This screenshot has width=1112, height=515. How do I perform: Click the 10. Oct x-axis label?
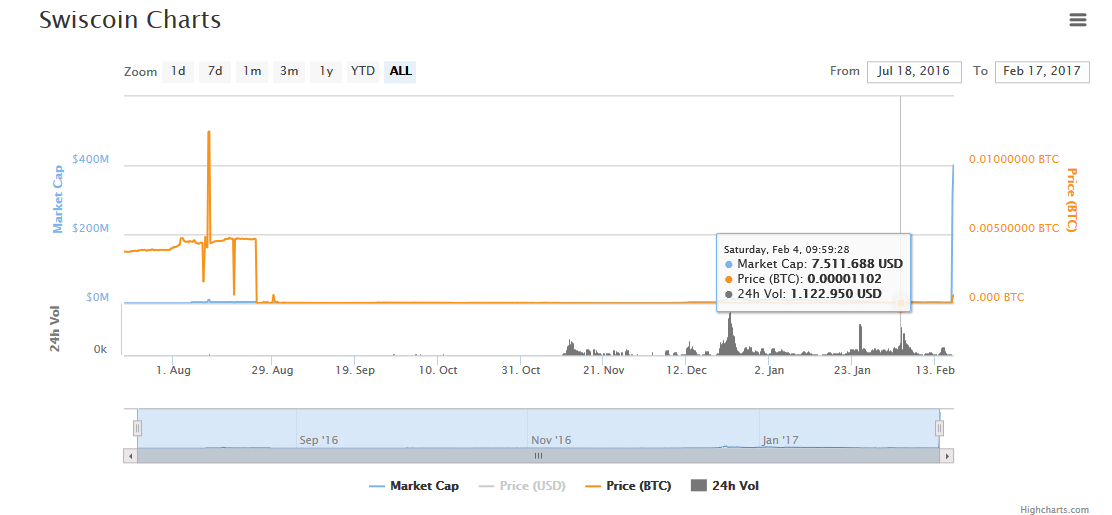click(438, 370)
